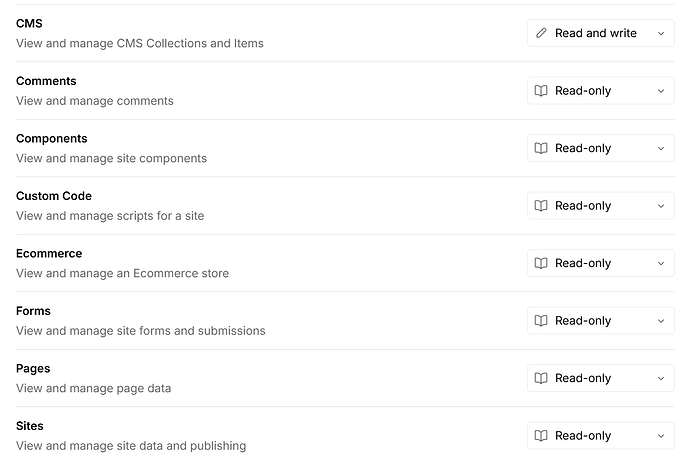Open the CMS Read and write dropdown
Viewport: 690px width, 463px height.
(601, 33)
